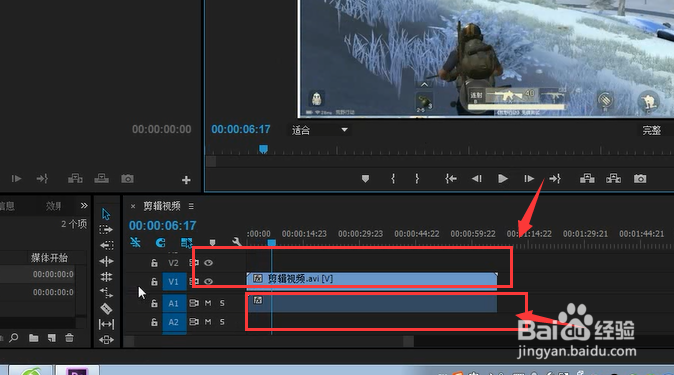Go to In point in Program monitor
Image resolution: width=674 pixels, height=375 pixels.
tap(451, 178)
